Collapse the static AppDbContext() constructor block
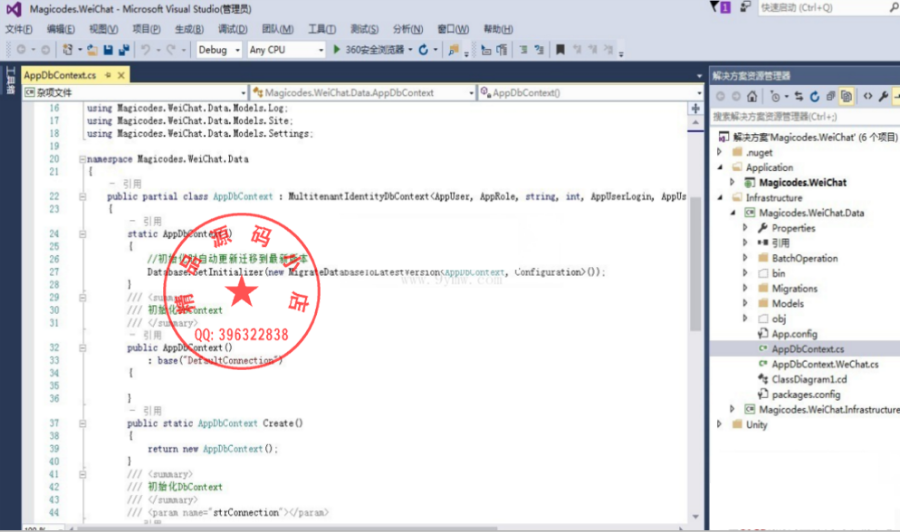Screen dimensions: 900x532 (x=82, y=234)
